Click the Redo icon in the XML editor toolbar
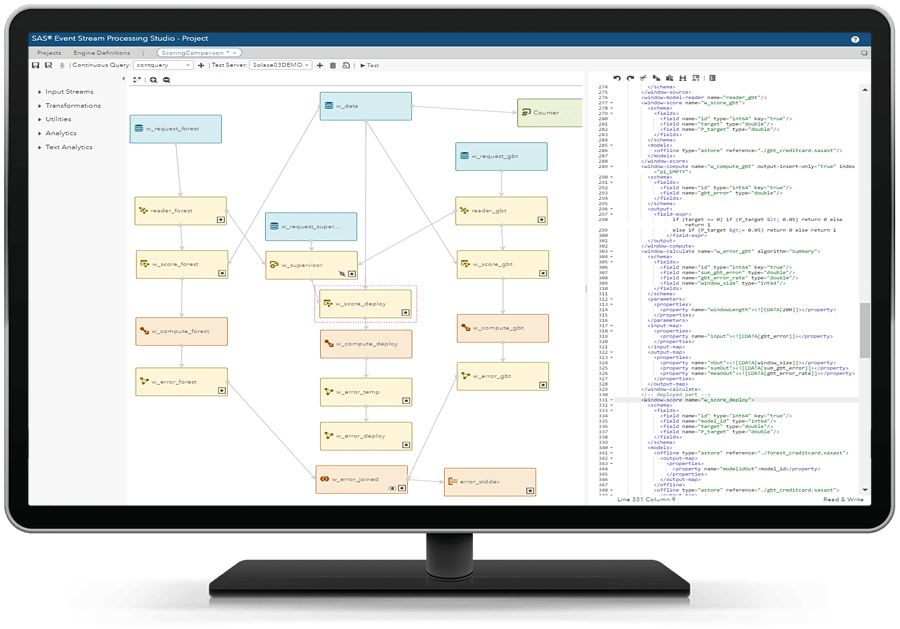Viewport: 900px width, 629px height. coord(630,77)
